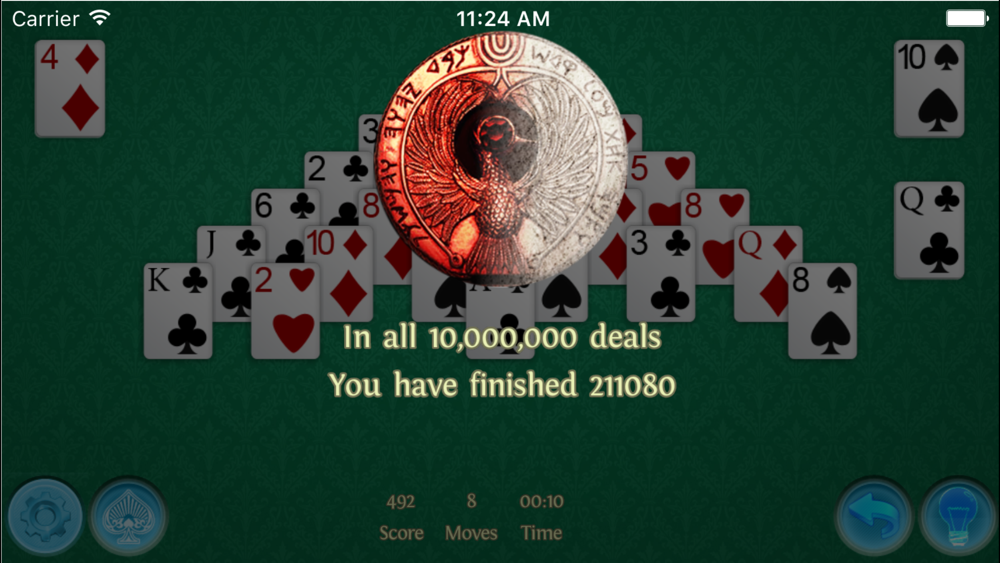The height and width of the screenshot is (563, 1000).
Task: Tap the bird coin medallion
Action: pyautogui.click(x=501, y=157)
